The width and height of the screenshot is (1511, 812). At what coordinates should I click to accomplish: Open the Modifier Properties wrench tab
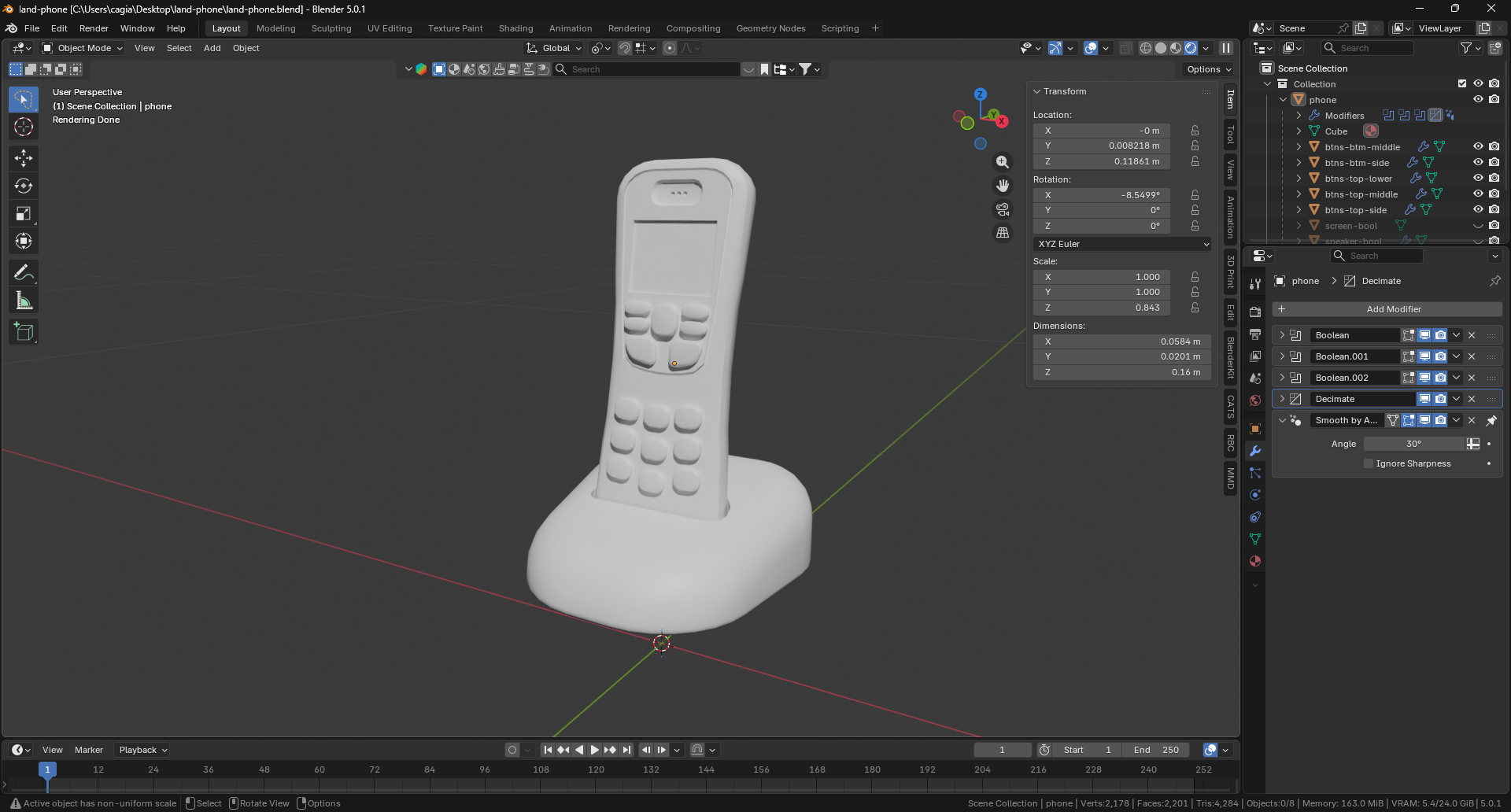(x=1255, y=451)
